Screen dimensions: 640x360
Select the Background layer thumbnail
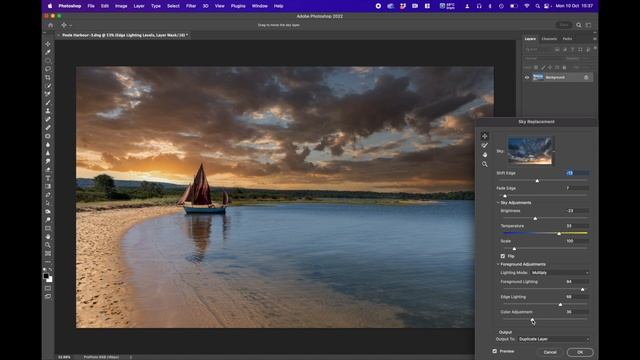538,77
